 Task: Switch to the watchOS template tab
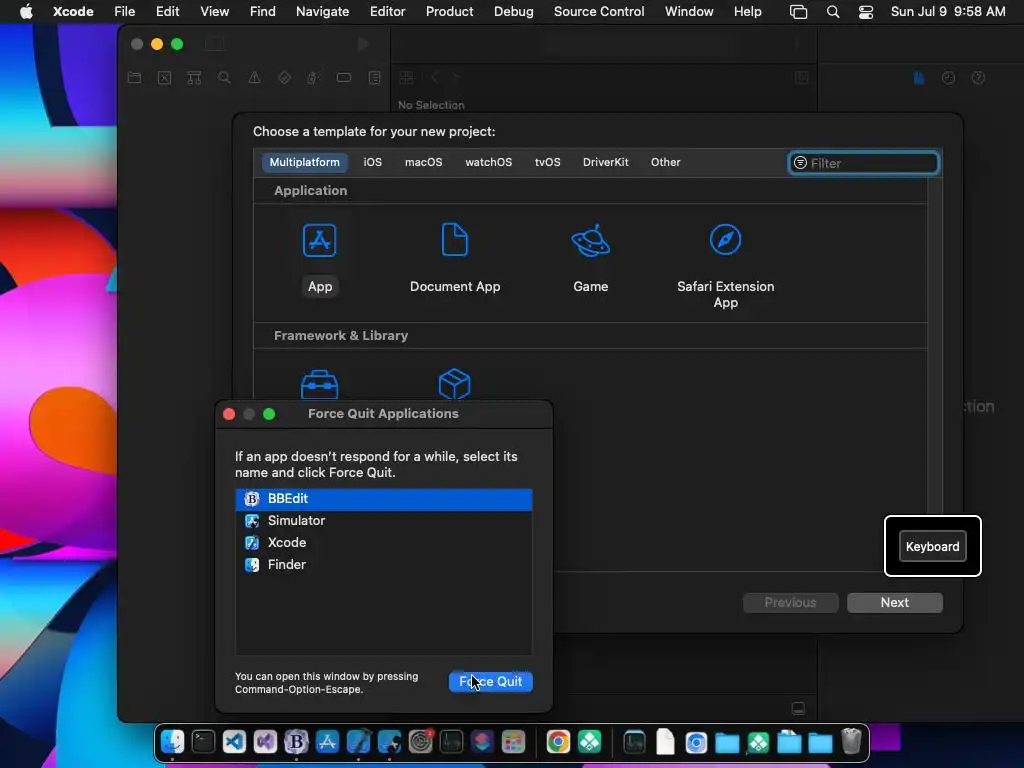pos(488,162)
